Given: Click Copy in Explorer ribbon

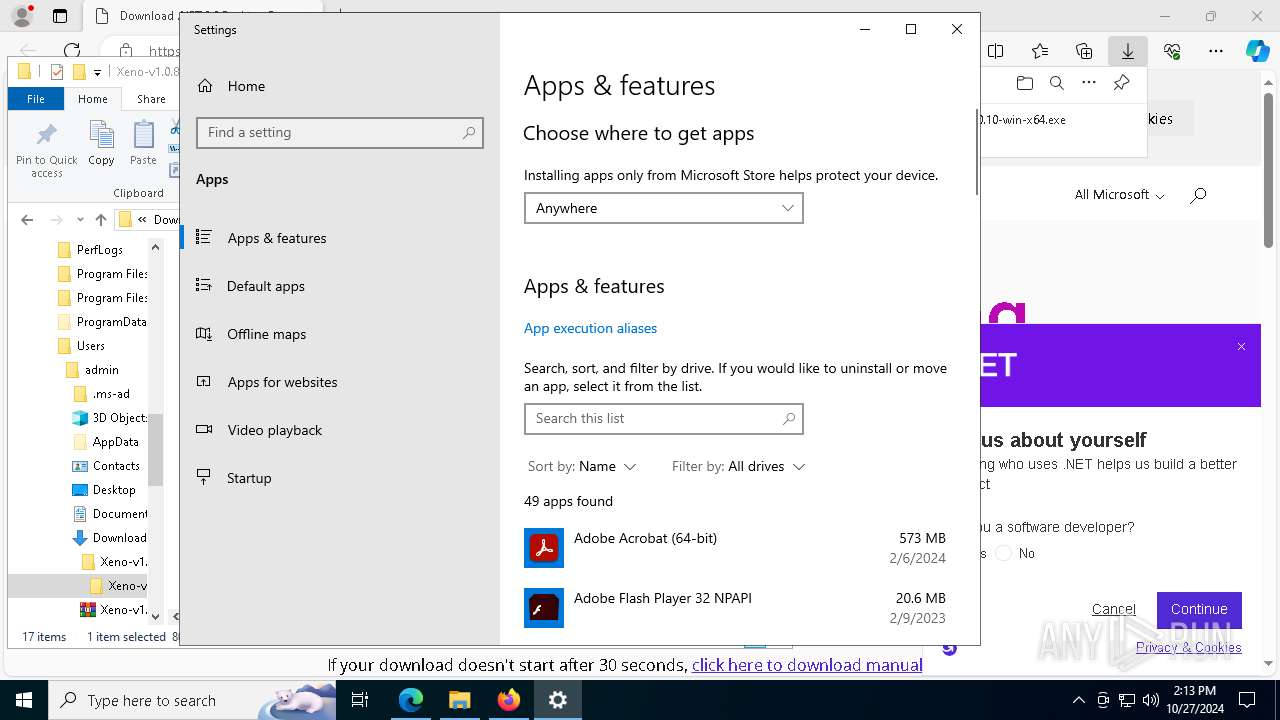Looking at the screenshot, I should 101,143.
